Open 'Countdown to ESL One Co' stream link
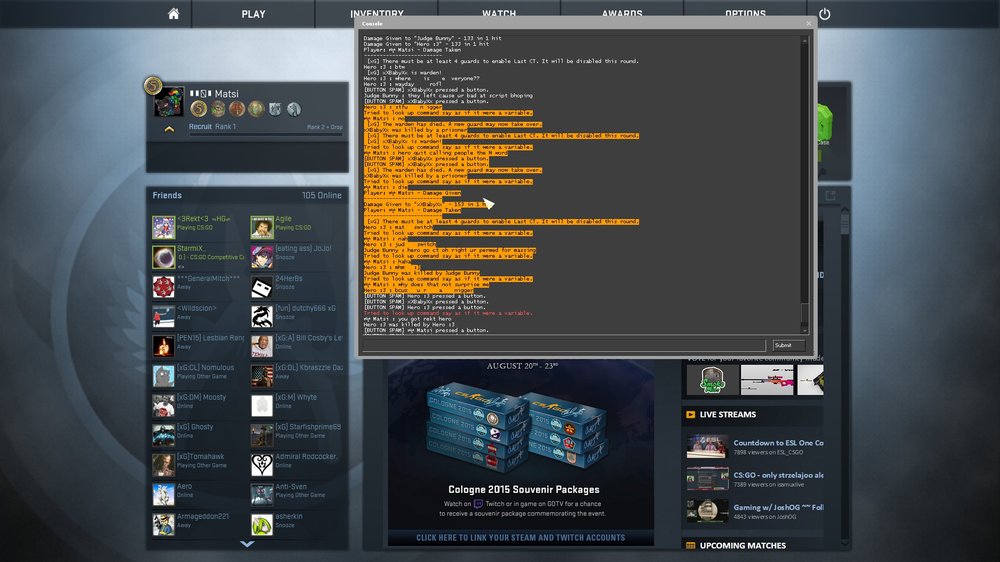This screenshot has width=1000, height=562. (778, 443)
